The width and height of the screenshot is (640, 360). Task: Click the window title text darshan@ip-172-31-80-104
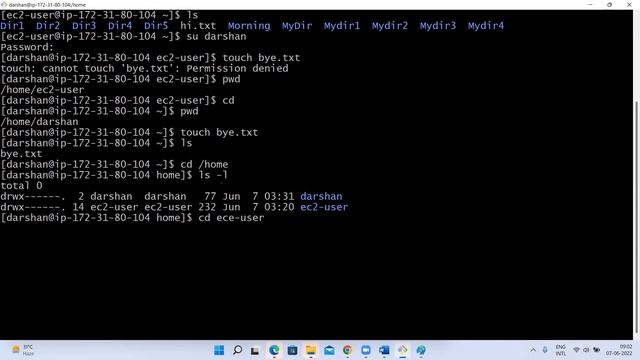click(47, 4)
